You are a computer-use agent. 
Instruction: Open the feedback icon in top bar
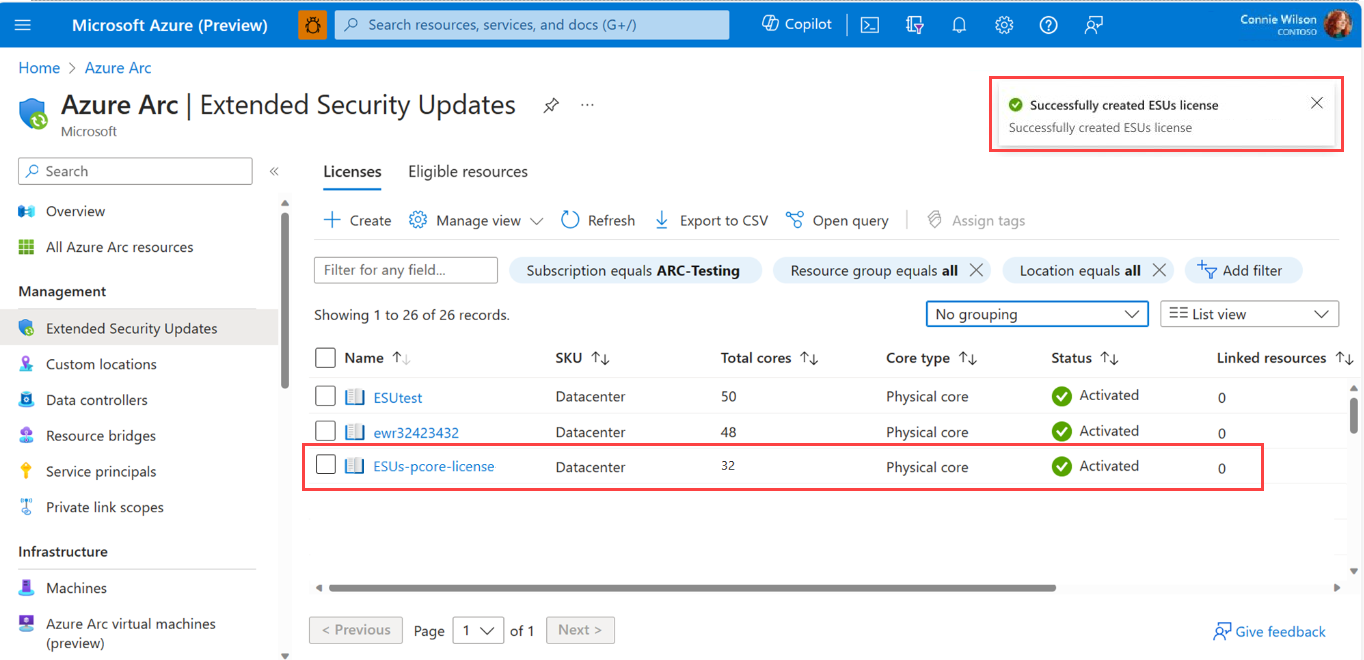pyautogui.click(x=1093, y=25)
